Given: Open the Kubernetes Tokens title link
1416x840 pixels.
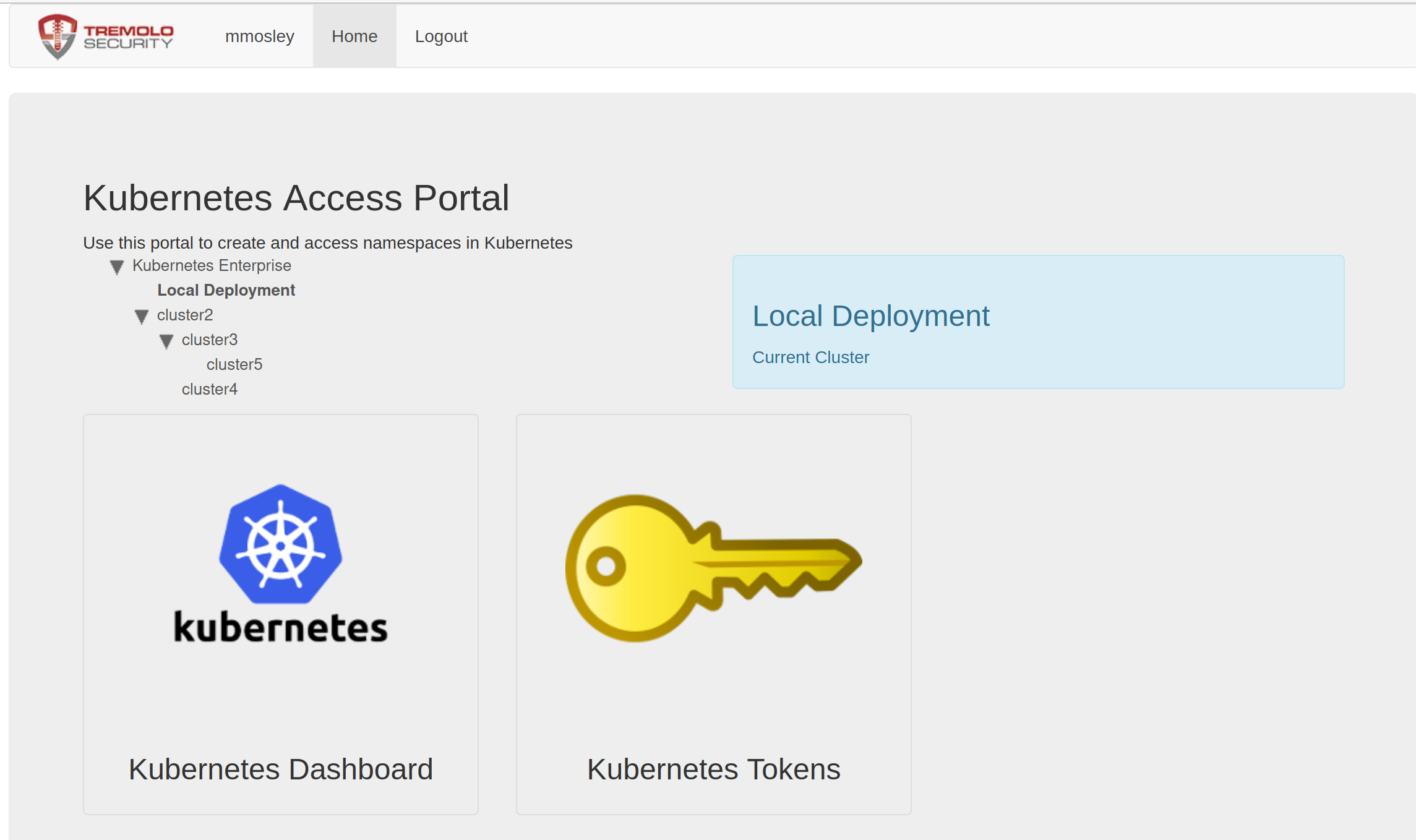Looking at the screenshot, I should [713, 769].
